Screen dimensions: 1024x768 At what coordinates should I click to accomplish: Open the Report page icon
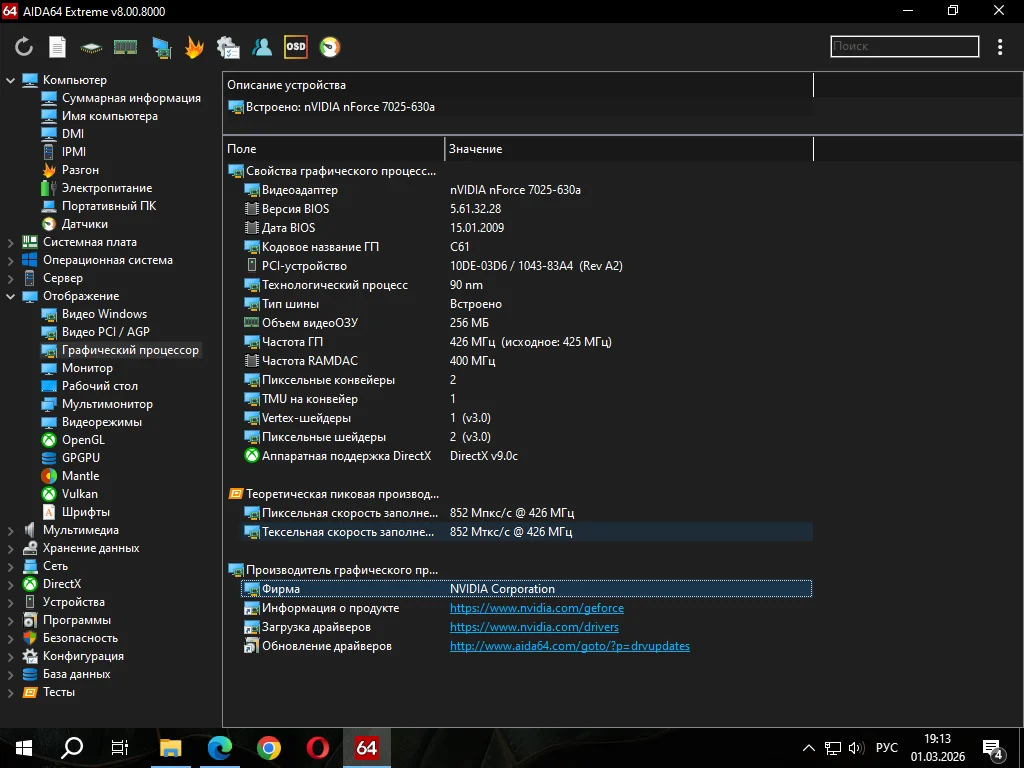click(58, 47)
